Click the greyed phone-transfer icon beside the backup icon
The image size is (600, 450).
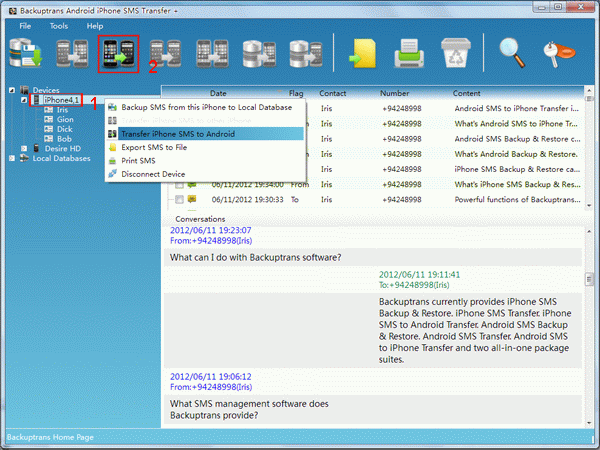[x=72, y=54]
